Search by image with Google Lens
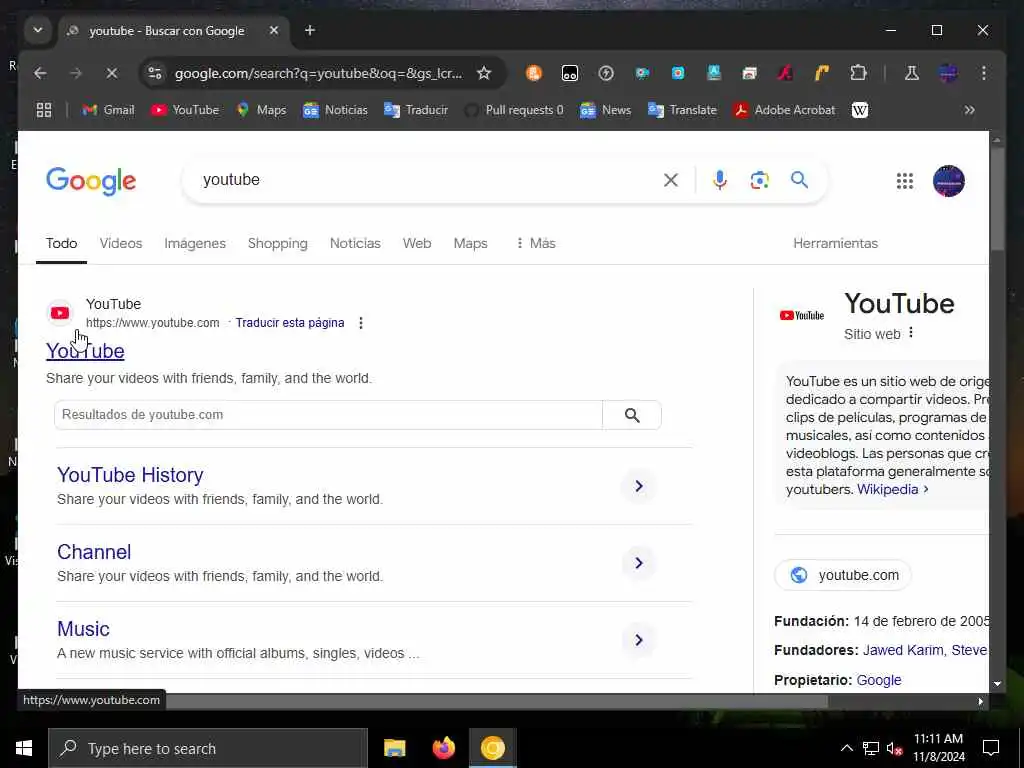The width and height of the screenshot is (1024, 768). (x=760, y=180)
